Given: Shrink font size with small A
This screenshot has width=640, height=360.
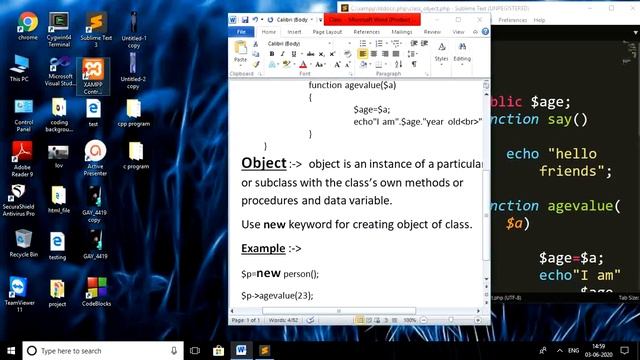Looking at the screenshot, I should pos(348,64).
